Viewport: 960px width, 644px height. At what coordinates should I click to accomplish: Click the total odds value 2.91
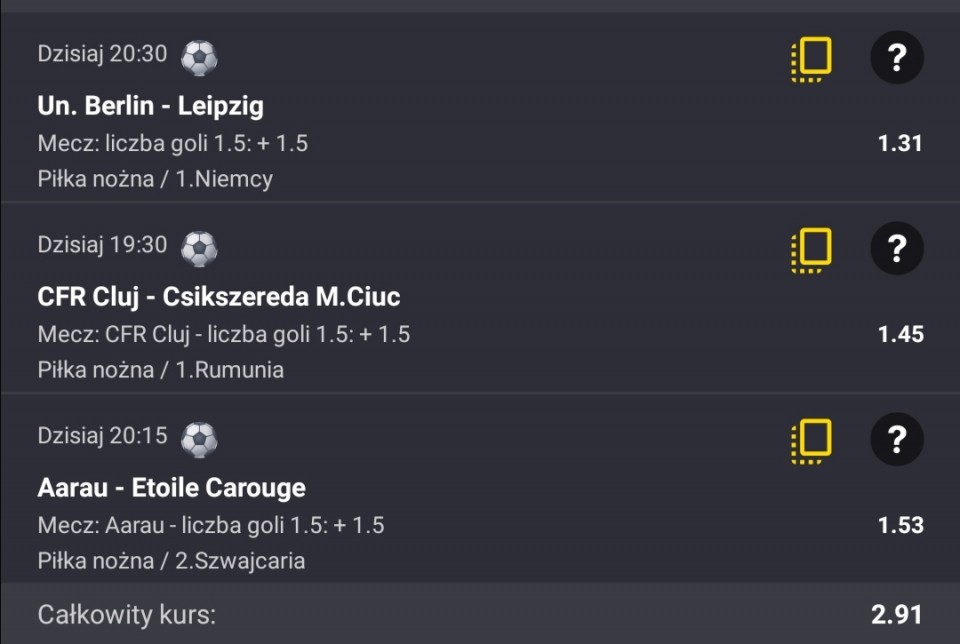coord(896,614)
